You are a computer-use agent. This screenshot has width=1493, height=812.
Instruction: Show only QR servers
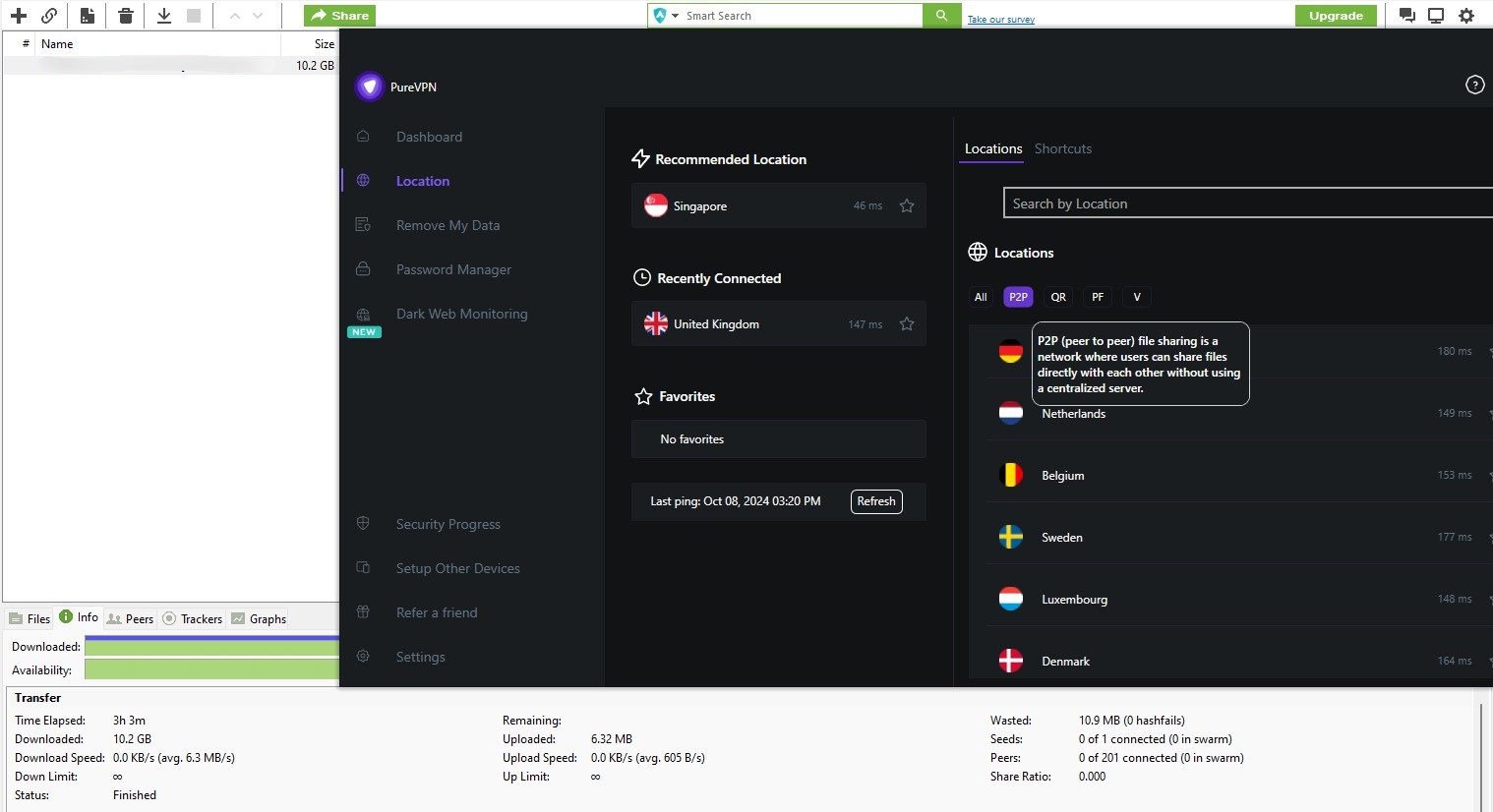pyautogui.click(x=1058, y=297)
